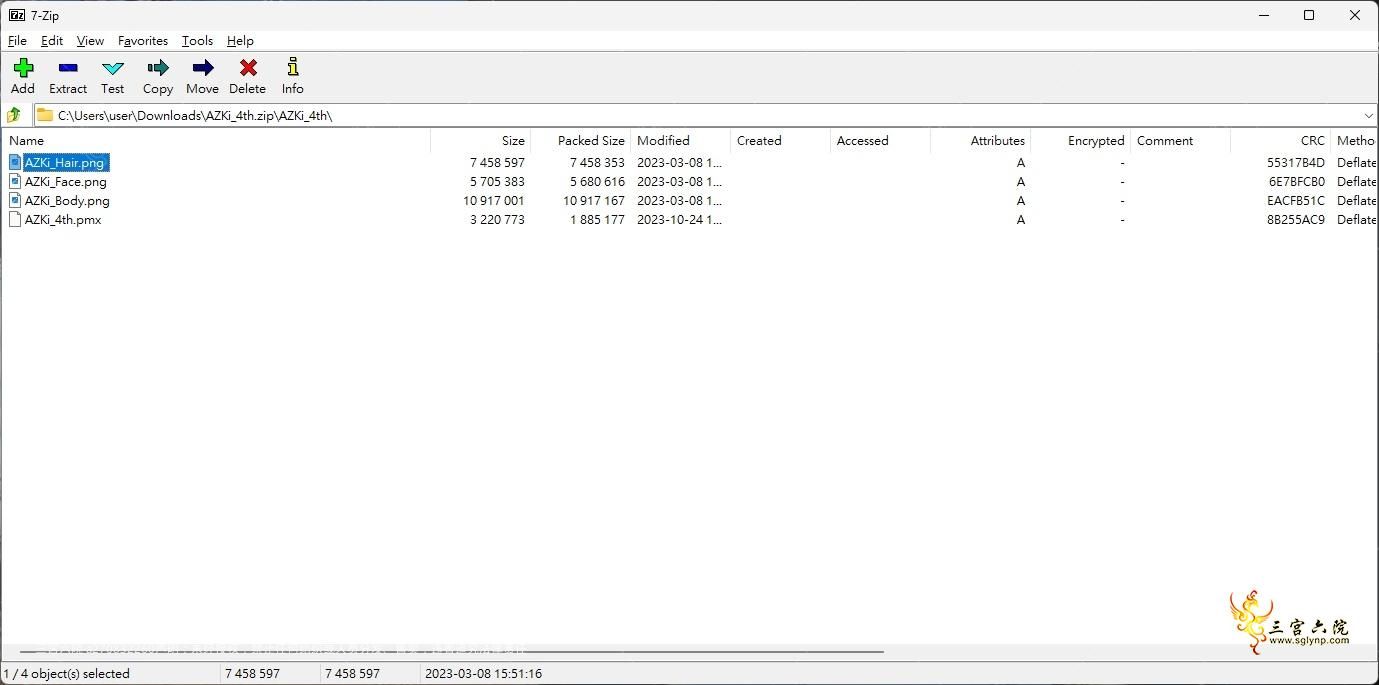Sort by Packed Size column header
The height and width of the screenshot is (685, 1379).
click(580, 141)
